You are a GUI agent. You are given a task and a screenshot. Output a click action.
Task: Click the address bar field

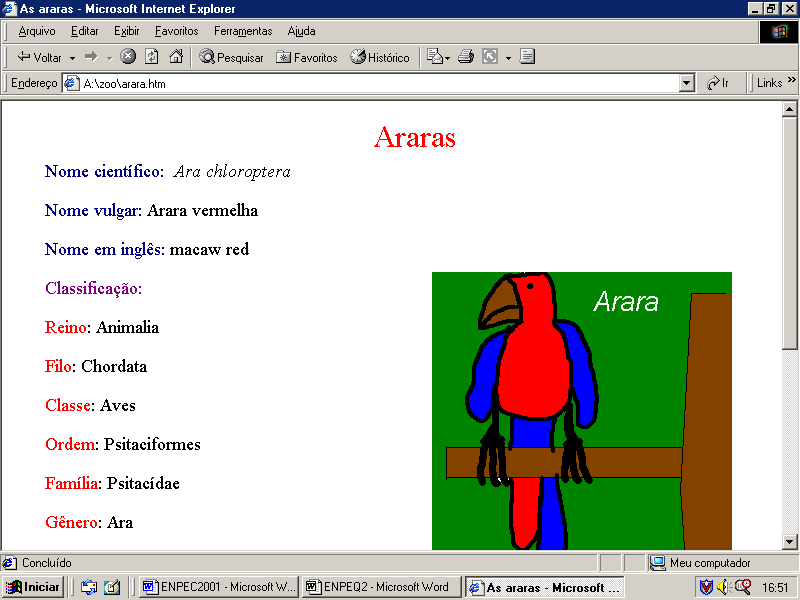(x=379, y=83)
